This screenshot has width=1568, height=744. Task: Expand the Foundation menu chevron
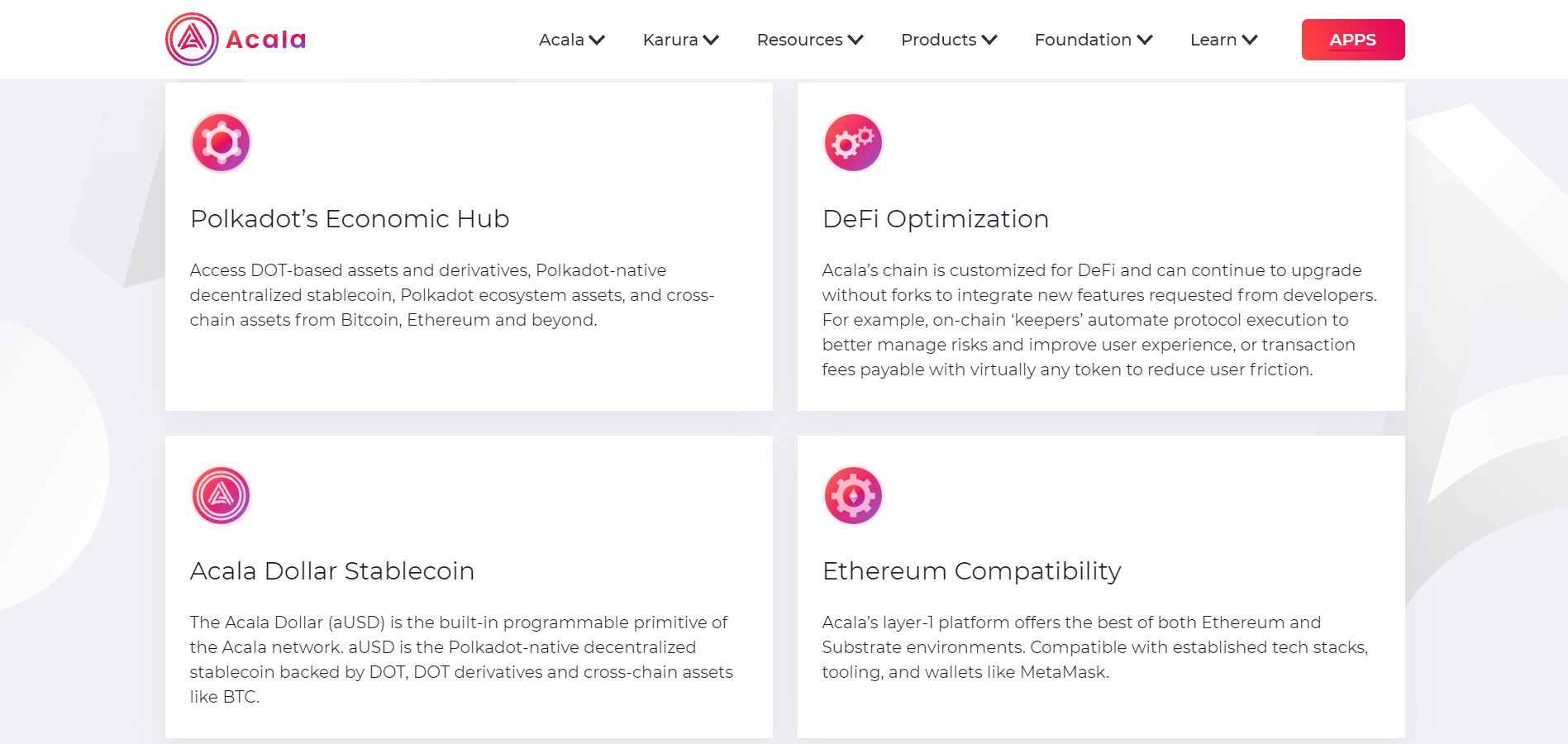[1145, 40]
